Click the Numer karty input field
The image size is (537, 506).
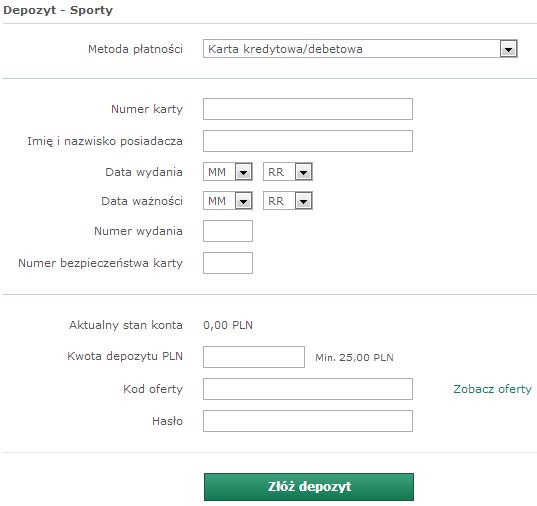tap(308, 109)
